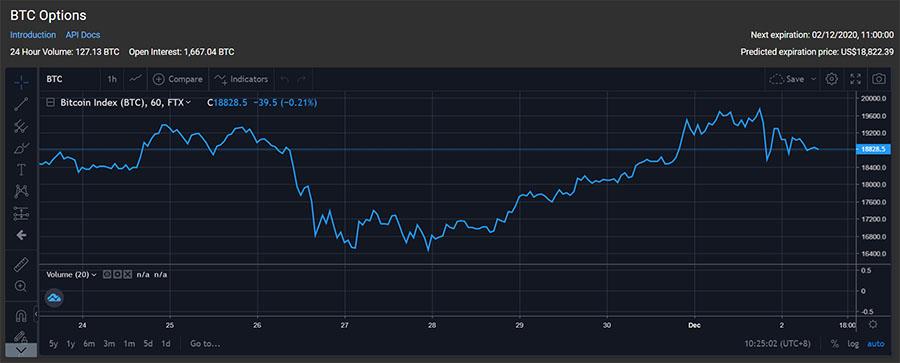Collapse the drawing toolbar side handle
The width and height of the screenshot is (900, 363).
coord(36,315)
